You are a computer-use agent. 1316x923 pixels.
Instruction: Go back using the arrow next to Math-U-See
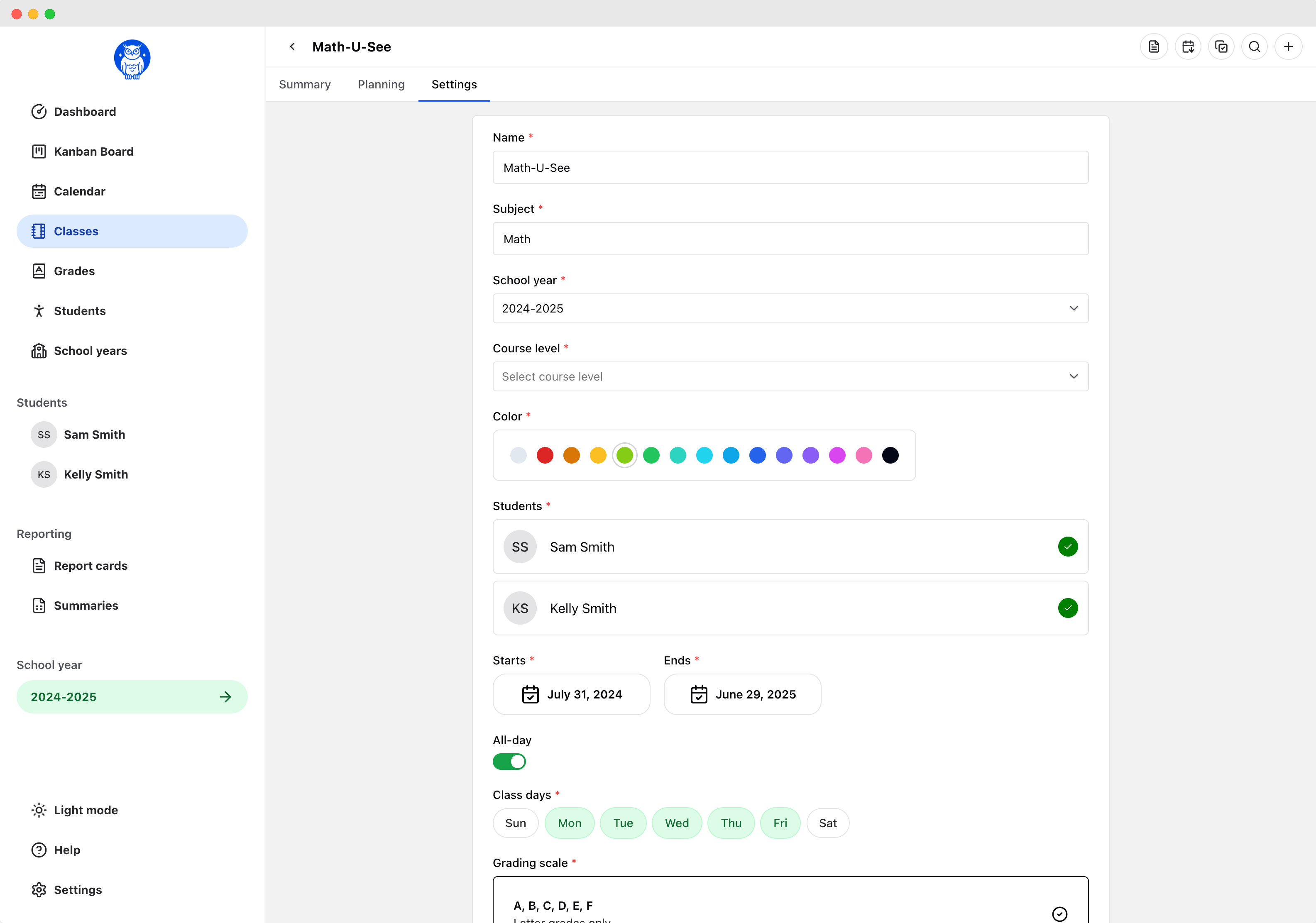(292, 46)
